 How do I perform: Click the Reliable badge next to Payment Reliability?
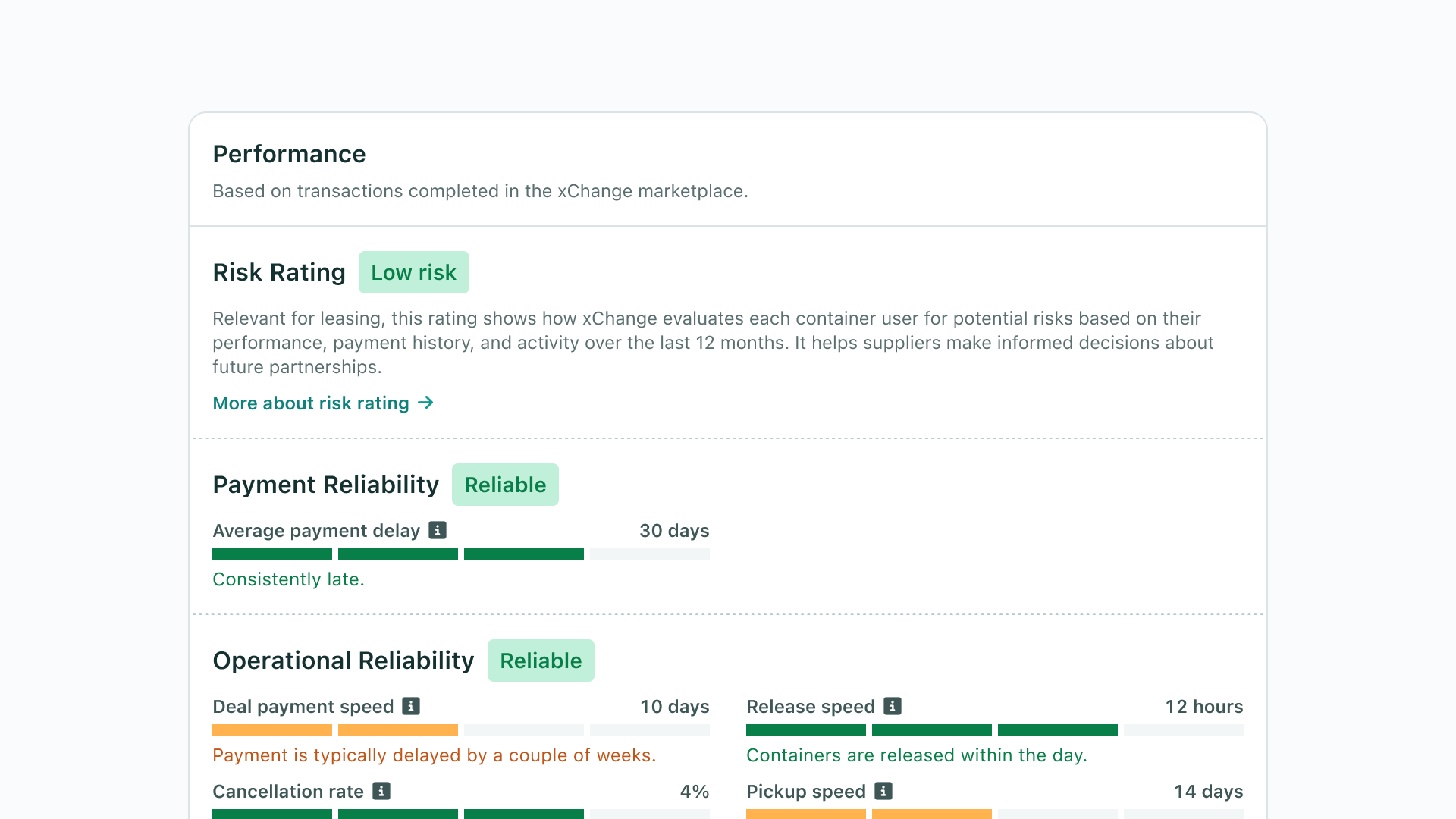pos(505,485)
